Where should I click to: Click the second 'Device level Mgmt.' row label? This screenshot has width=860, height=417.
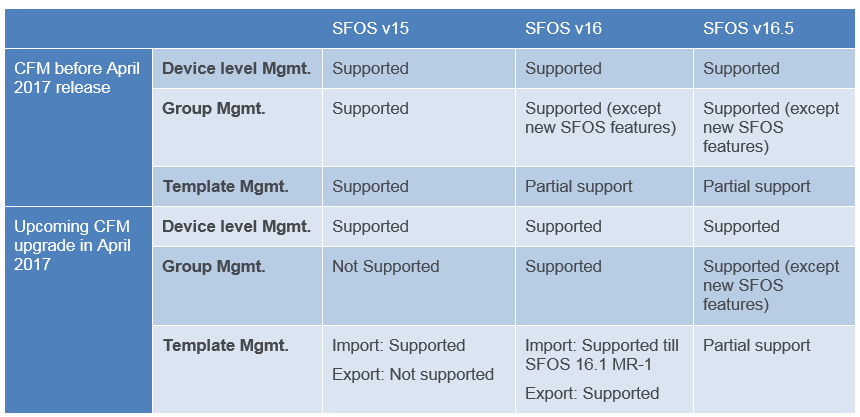point(236,226)
